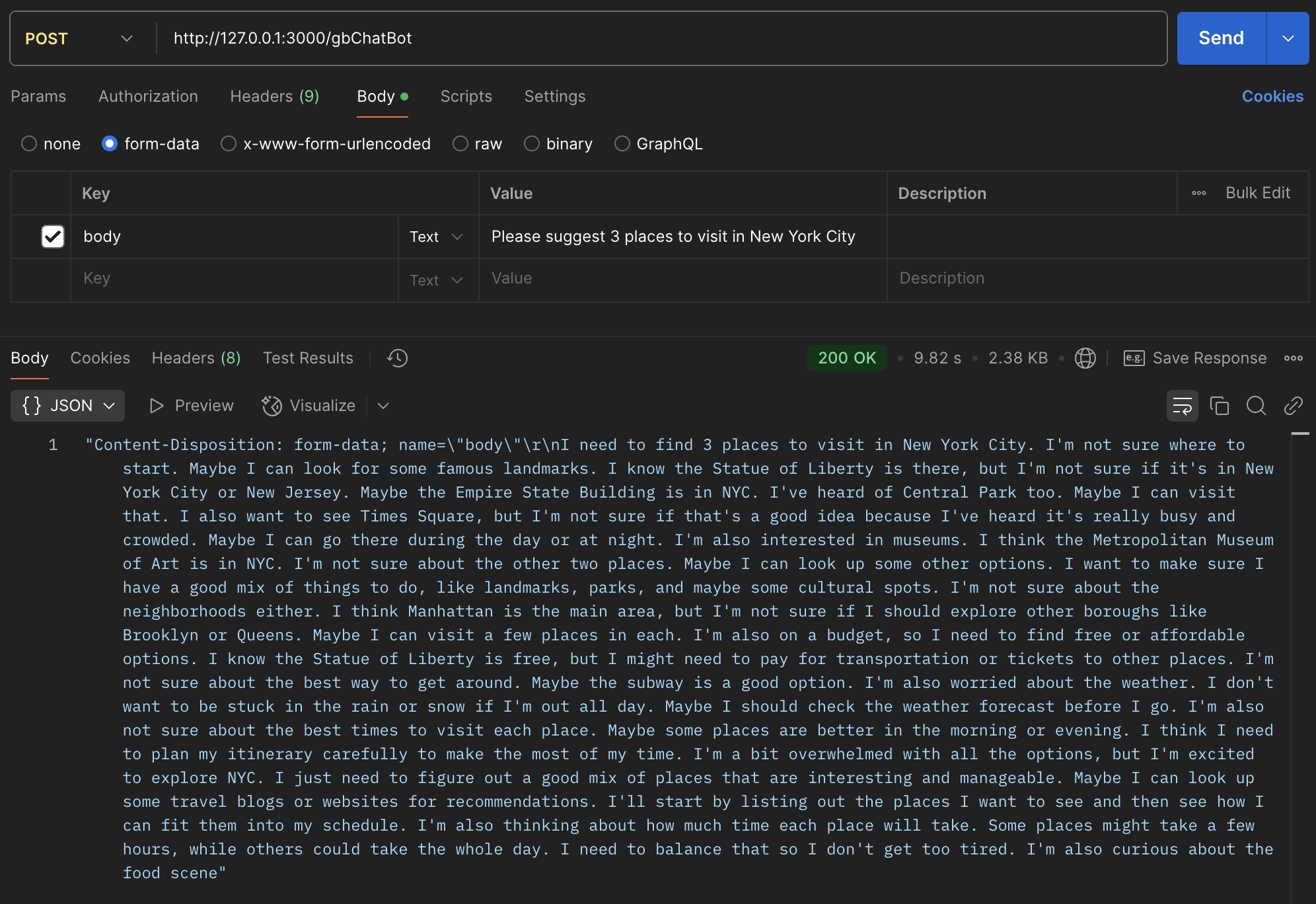Select the raw body type

coord(460,143)
